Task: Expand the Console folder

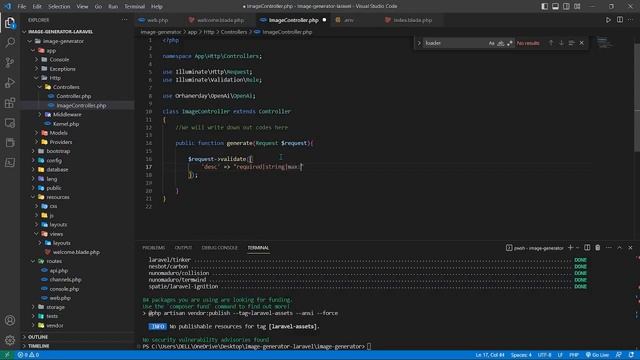Action: coord(36,60)
